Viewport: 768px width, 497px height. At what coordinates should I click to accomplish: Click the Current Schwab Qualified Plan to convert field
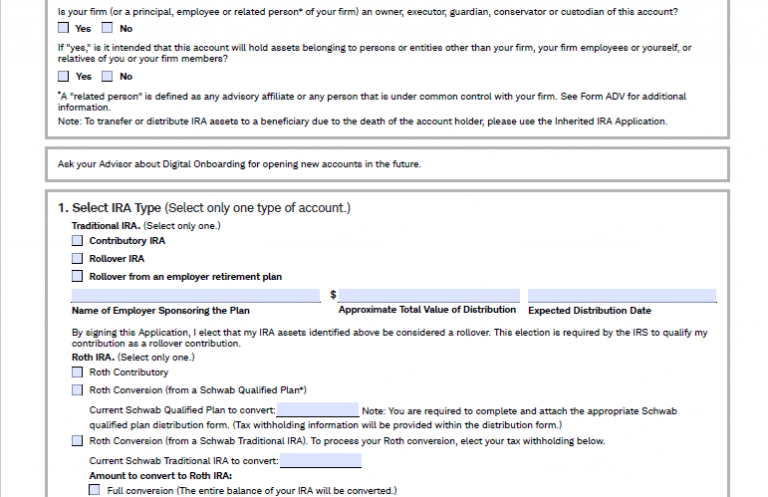click(x=317, y=411)
